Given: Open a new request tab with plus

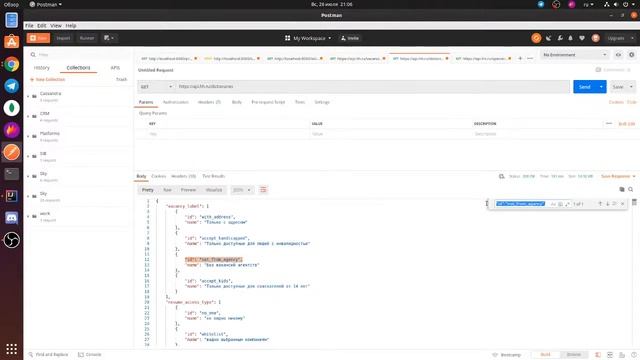Looking at the screenshot, I should tap(520, 58).
